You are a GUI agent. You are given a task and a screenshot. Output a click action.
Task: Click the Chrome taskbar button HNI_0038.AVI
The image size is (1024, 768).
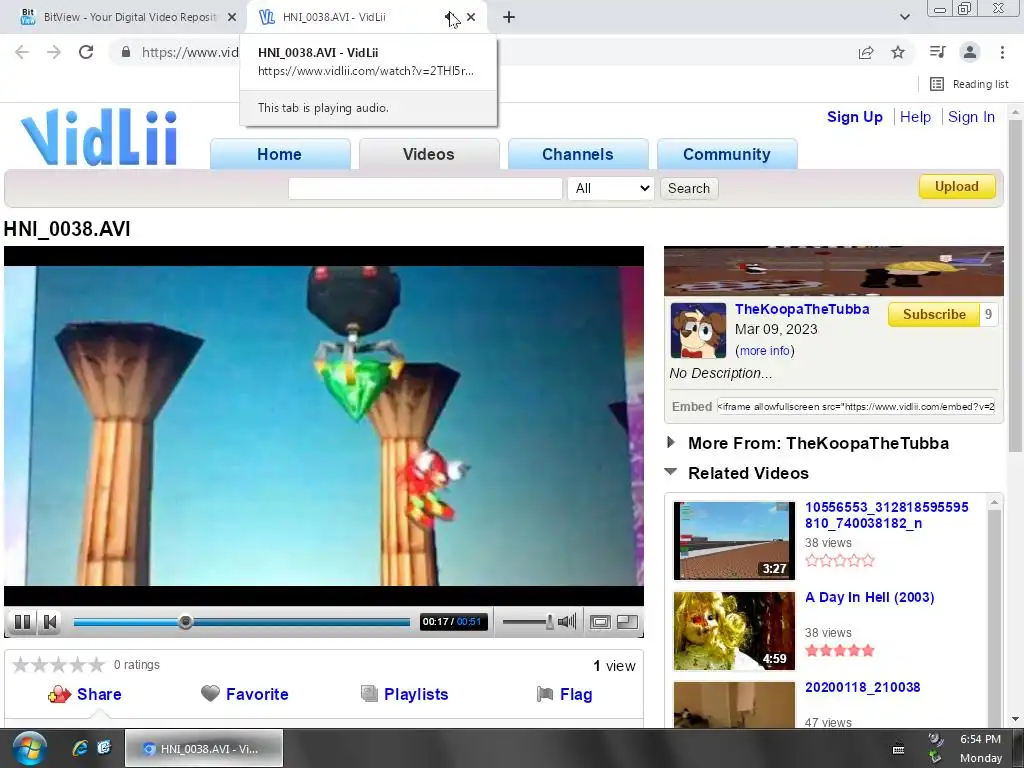[x=204, y=748]
